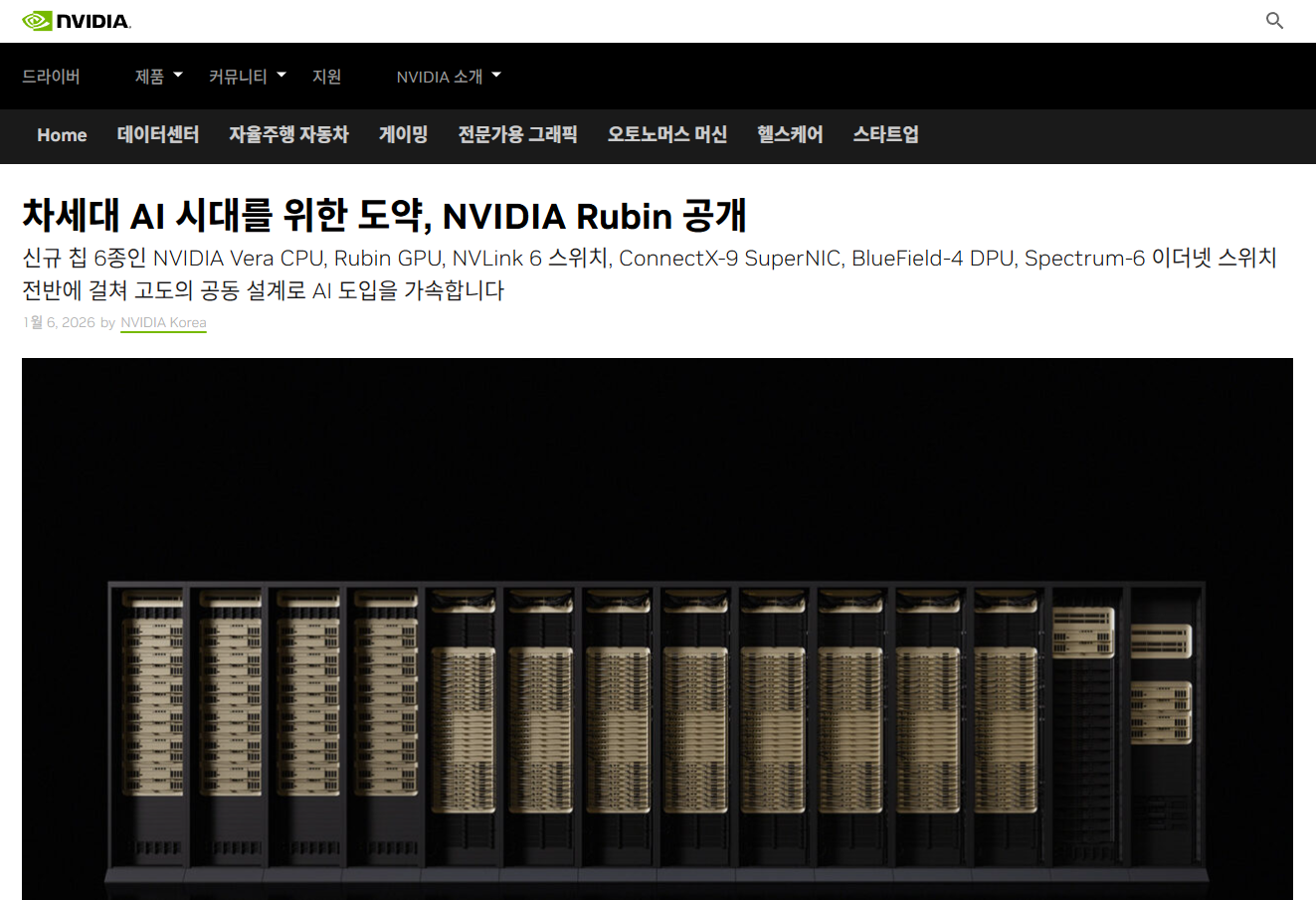The image size is (1316, 900).
Task: Open the 헬스케어 category
Action: [790, 135]
